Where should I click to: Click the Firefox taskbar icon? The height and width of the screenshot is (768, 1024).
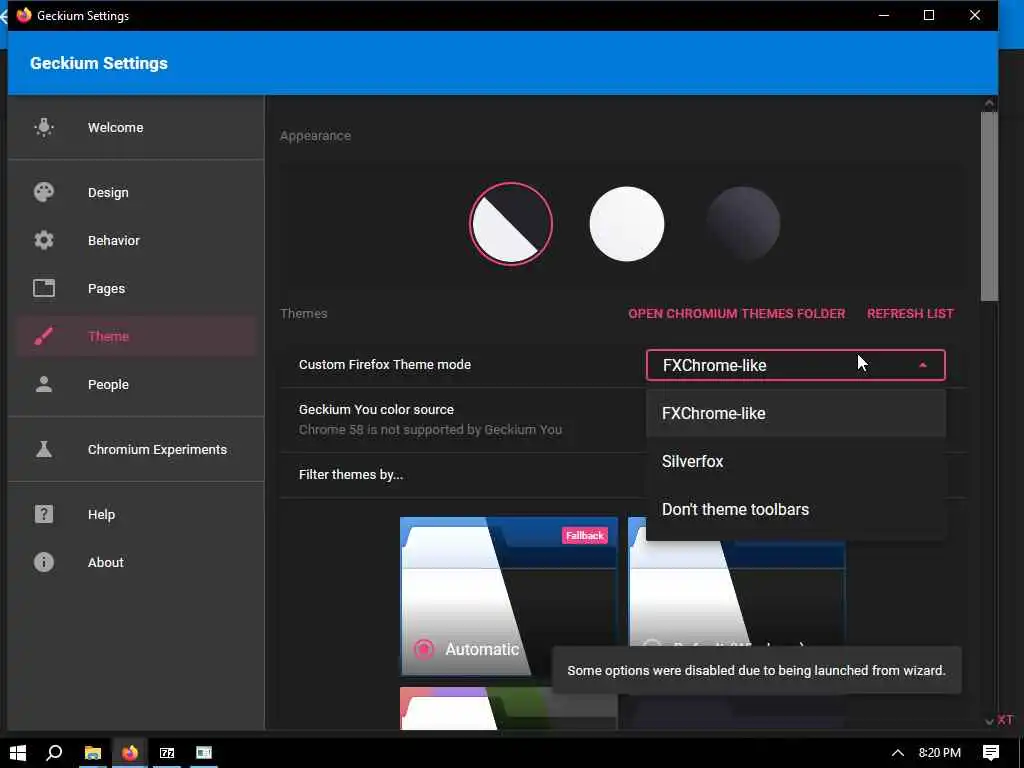click(x=130, y=752)
